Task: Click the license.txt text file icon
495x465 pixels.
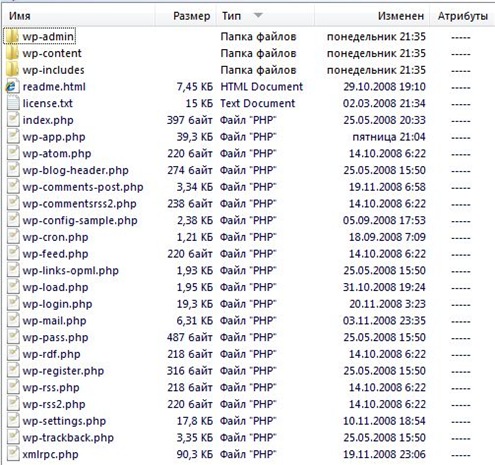Action: [x=13, y=103]
